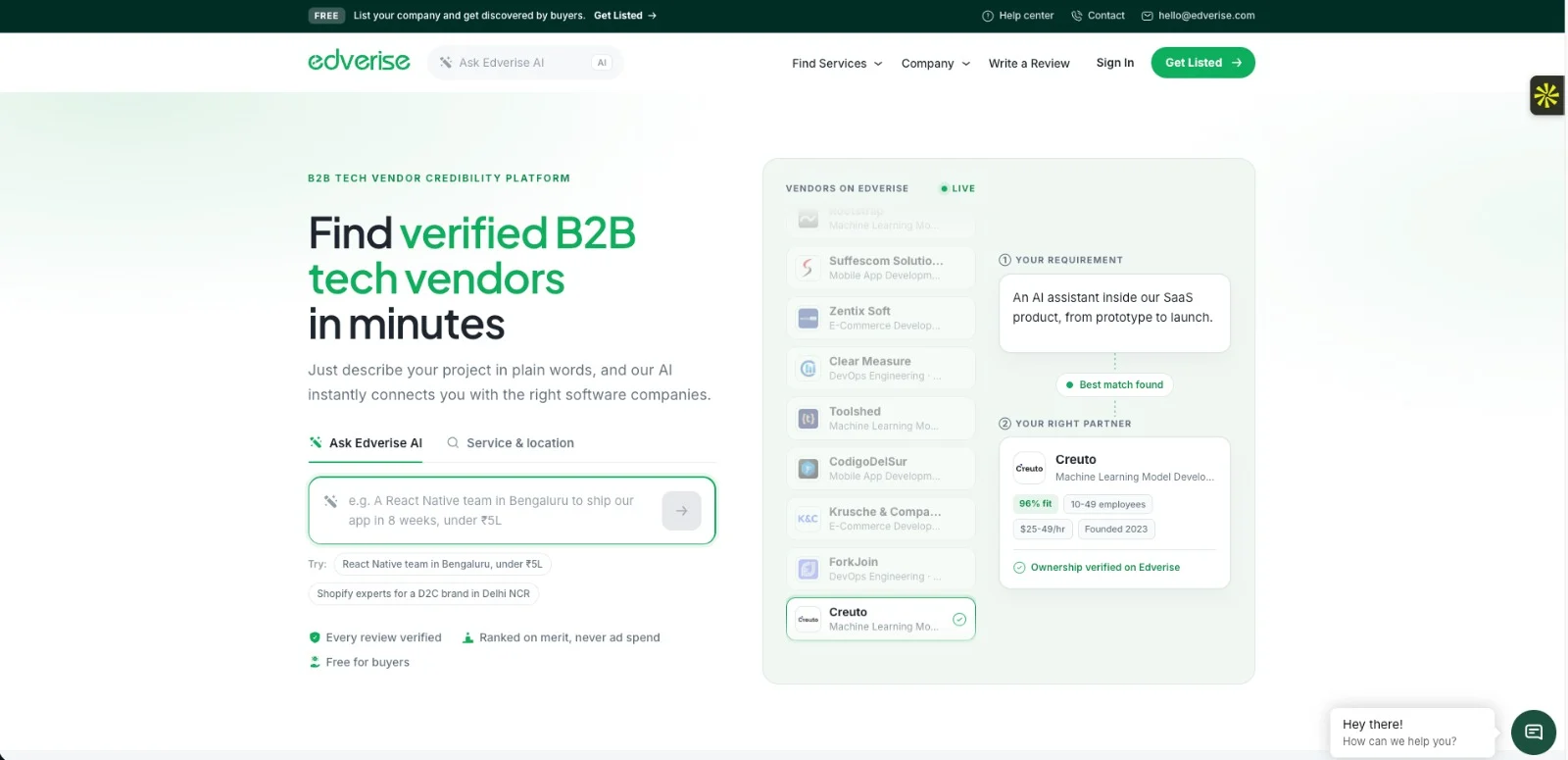Submit the AI query arrow button
This screenshot has height=760, width=1568.
(681, 511)
